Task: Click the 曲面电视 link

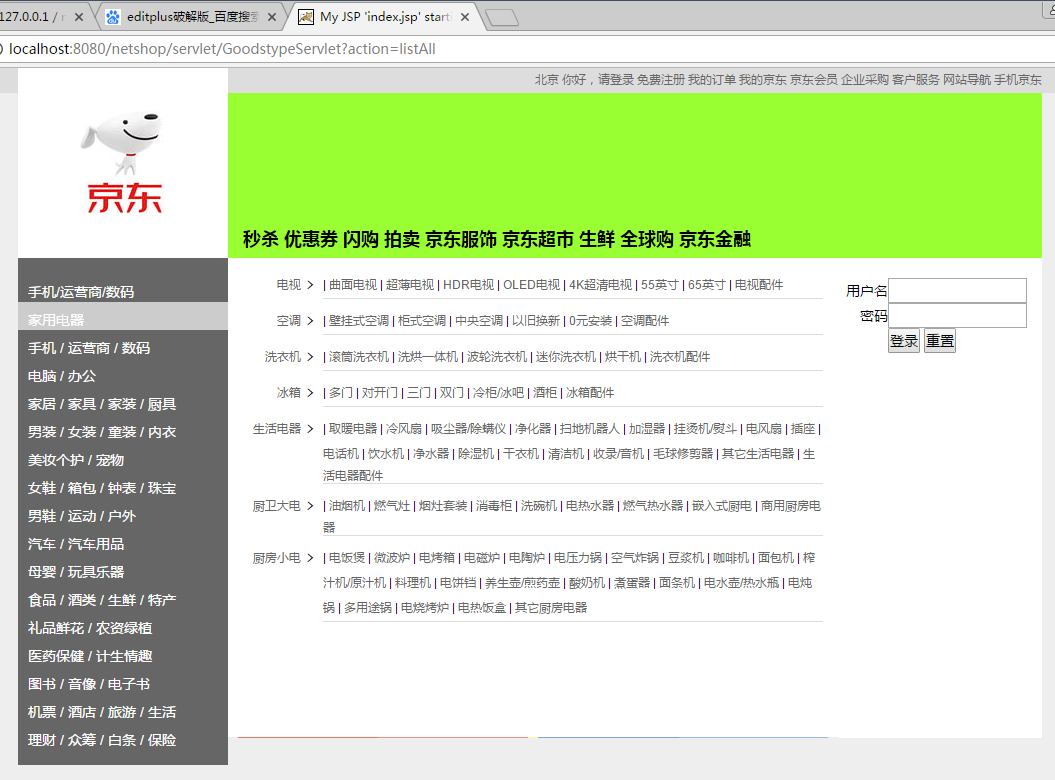Action: 353,285
